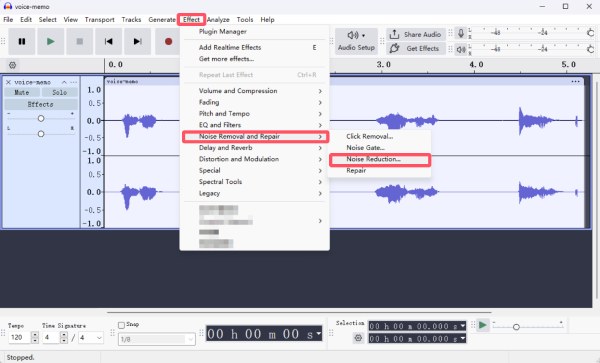600x363 pixels.
Task: Click the speaker playback meter icon
Action: tap(461, 49)
